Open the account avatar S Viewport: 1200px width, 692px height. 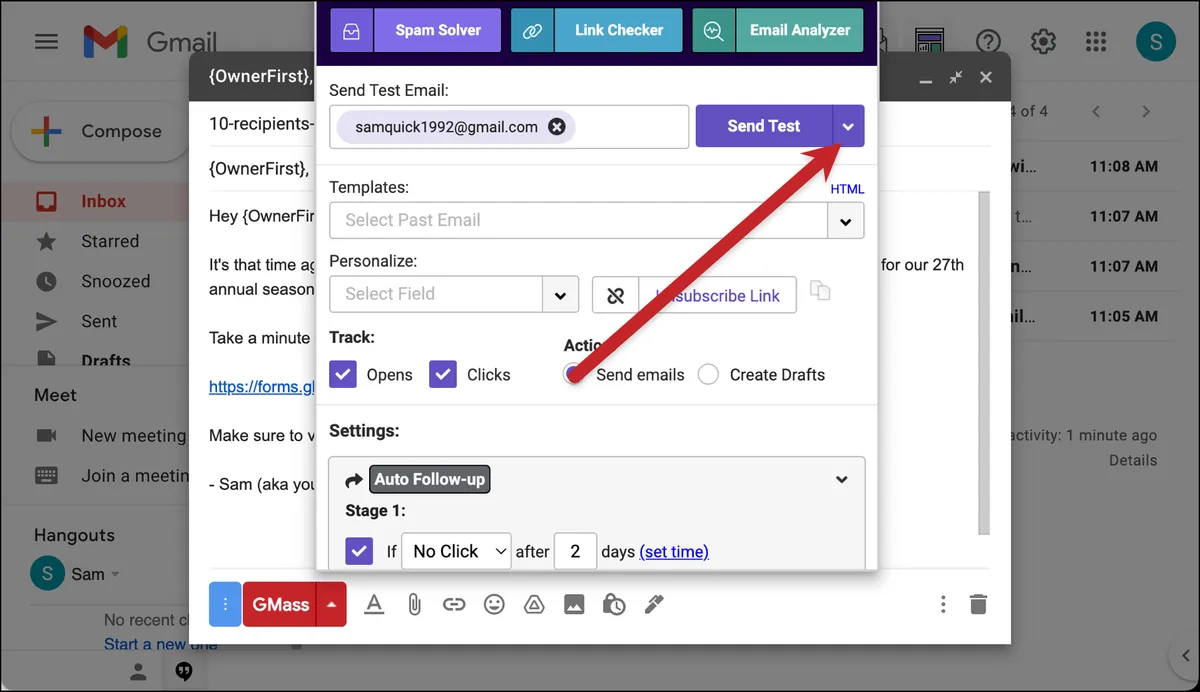click(1156, 41)
